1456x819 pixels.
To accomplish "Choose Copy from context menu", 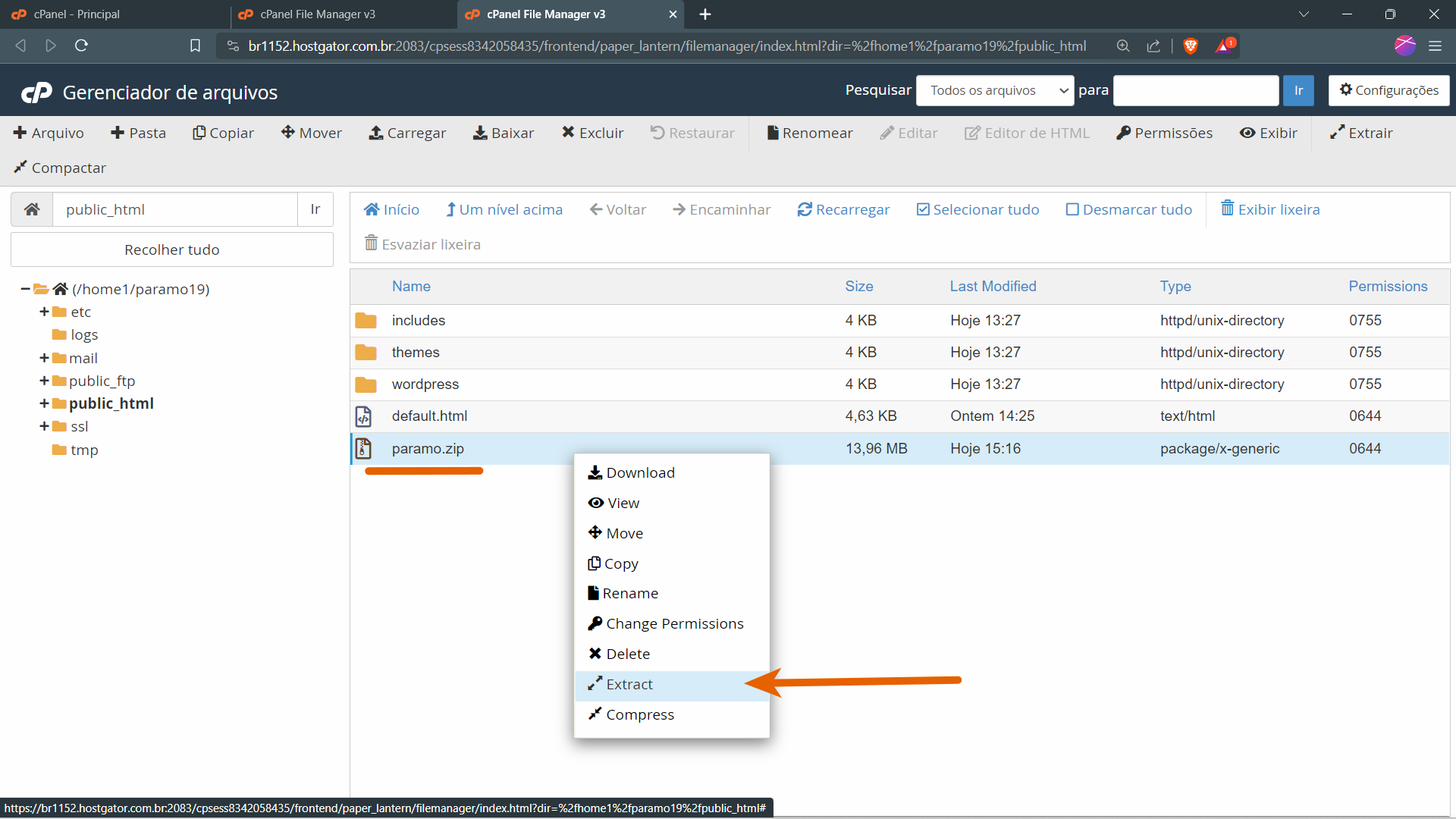I will 672,563.
